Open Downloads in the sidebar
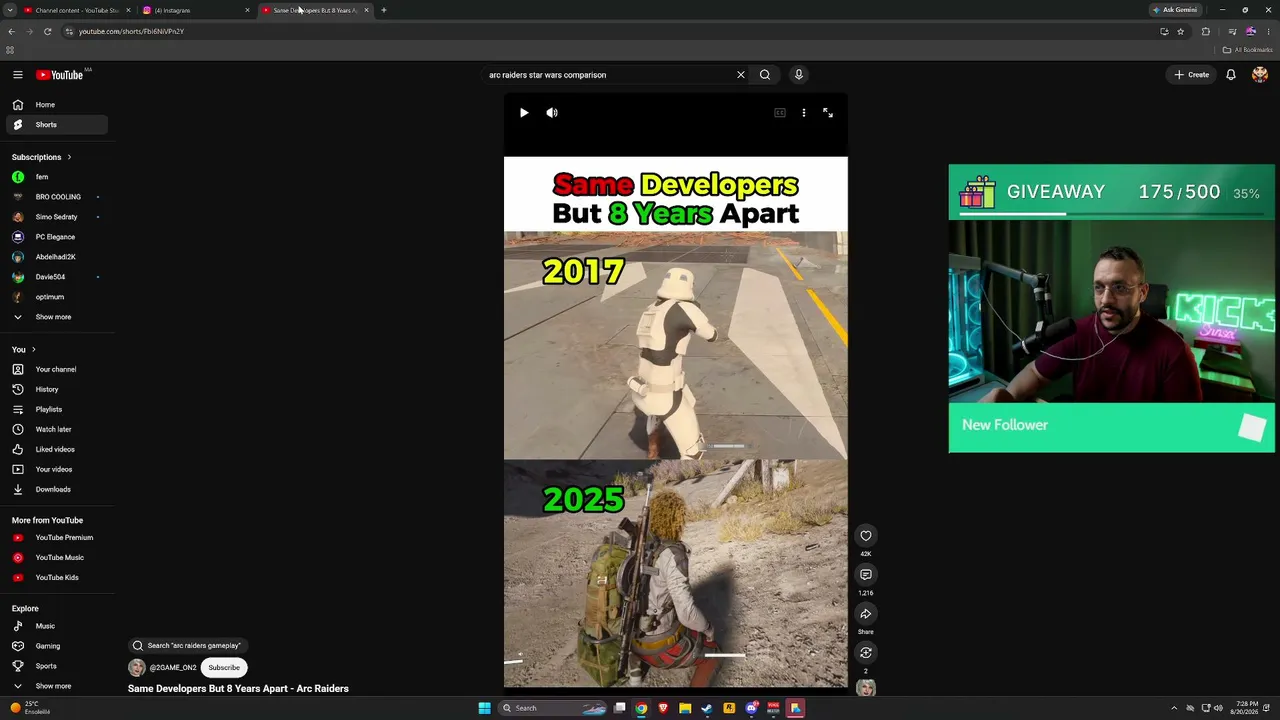 [x=57, y=490]
